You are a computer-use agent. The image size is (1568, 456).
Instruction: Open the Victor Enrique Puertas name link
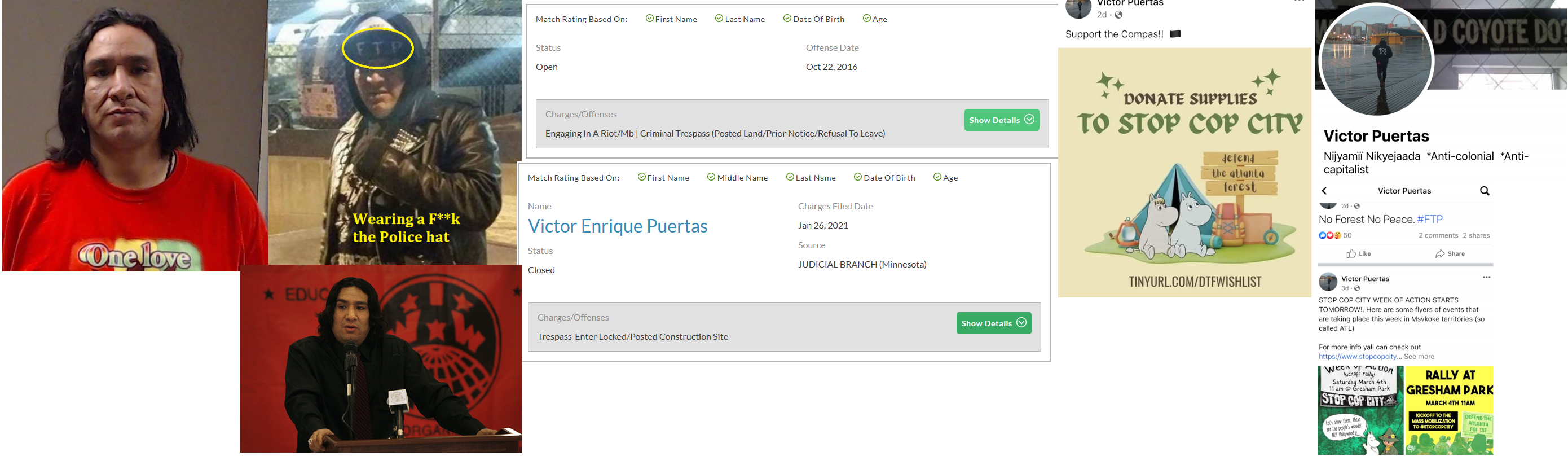[x=617, y=226]
